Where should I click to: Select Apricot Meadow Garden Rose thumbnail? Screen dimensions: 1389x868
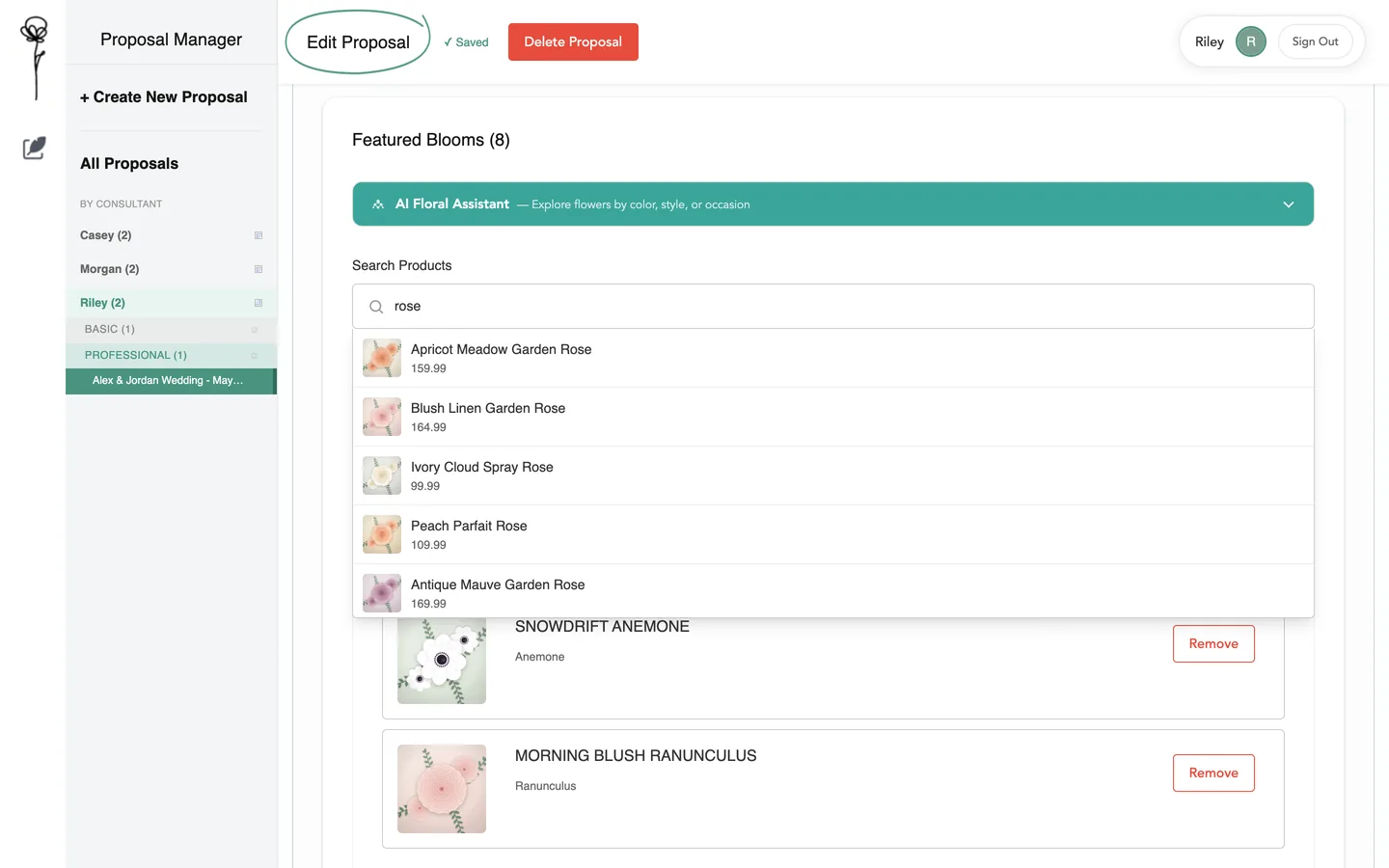pyautogui.click(x=382, y=358)
